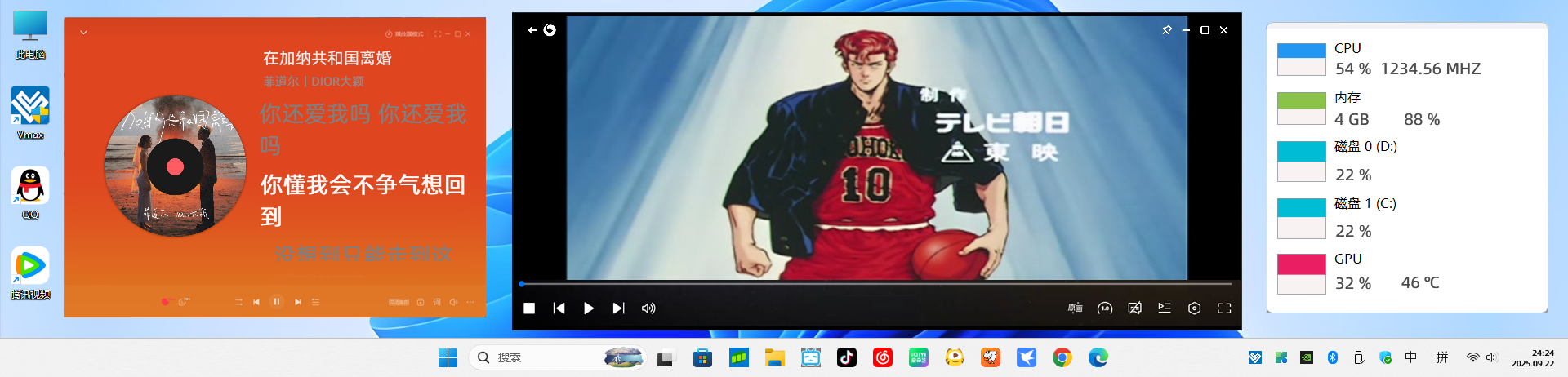Open video player settings hexagon icon
Viewport: 1568px width, 377px height.
pyautogui.click(x=1194, y=308)
